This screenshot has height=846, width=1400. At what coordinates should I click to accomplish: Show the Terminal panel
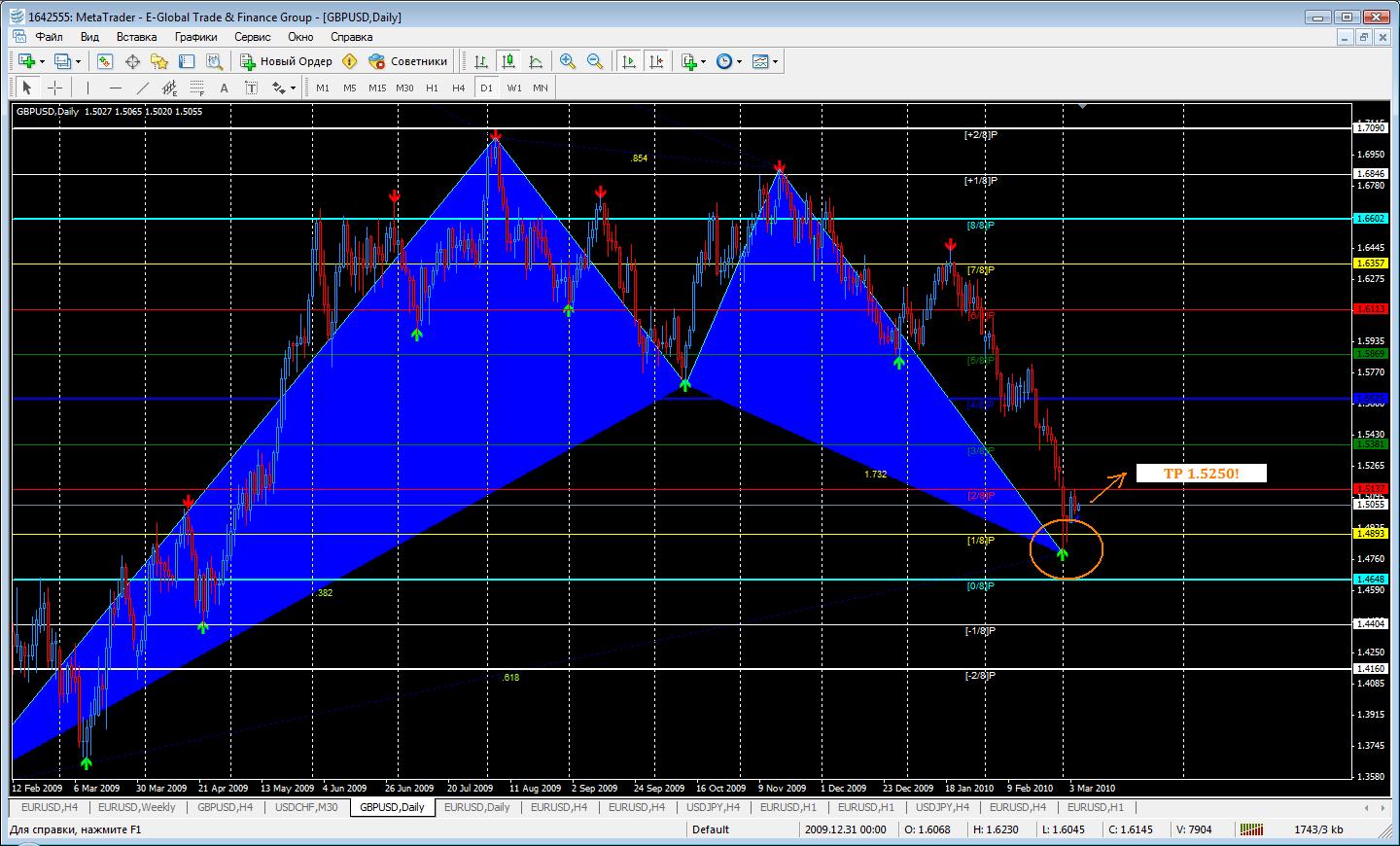click(x=187, y=61)
